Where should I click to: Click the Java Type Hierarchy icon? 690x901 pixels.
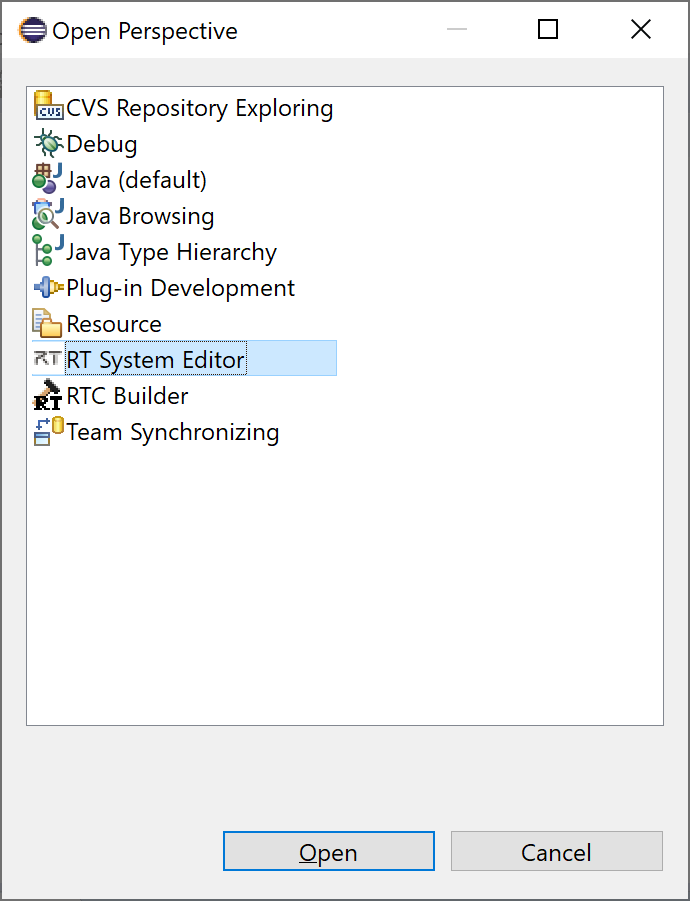(x=48, y=252)
